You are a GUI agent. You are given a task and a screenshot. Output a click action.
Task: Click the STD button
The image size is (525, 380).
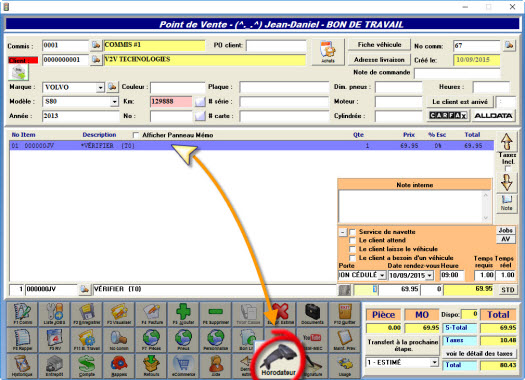point(508,290)
